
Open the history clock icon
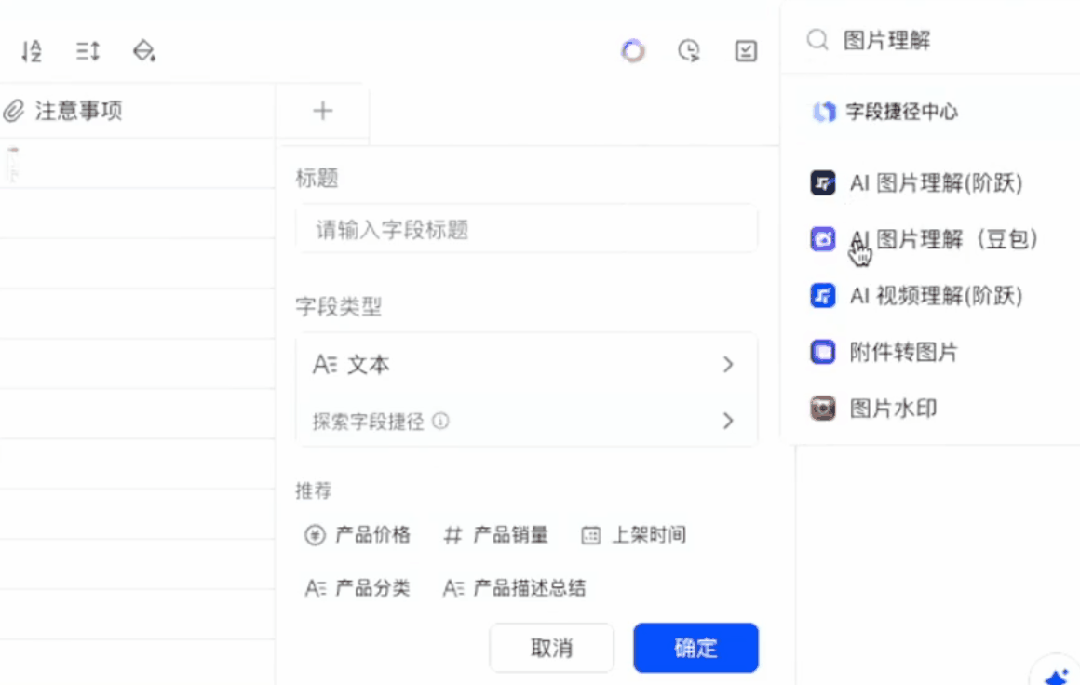pyautogui.click(x=689, y=51)
